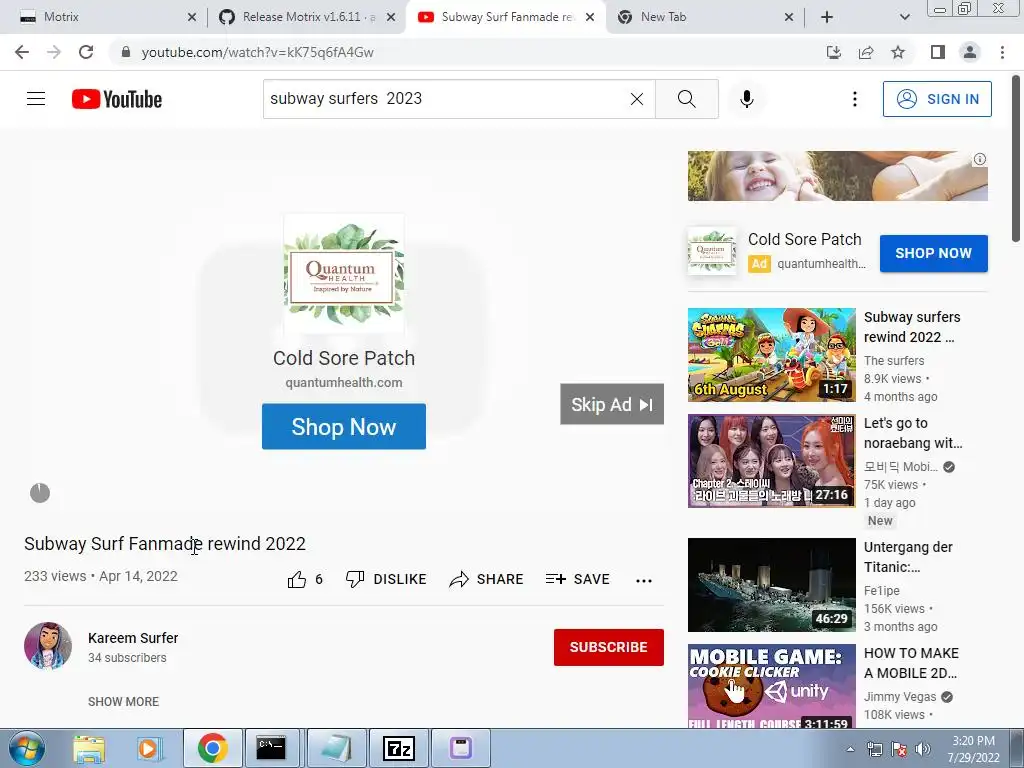Open the Windows Start menu
Screen dimensions: 1024x768
tap(27, 748)
